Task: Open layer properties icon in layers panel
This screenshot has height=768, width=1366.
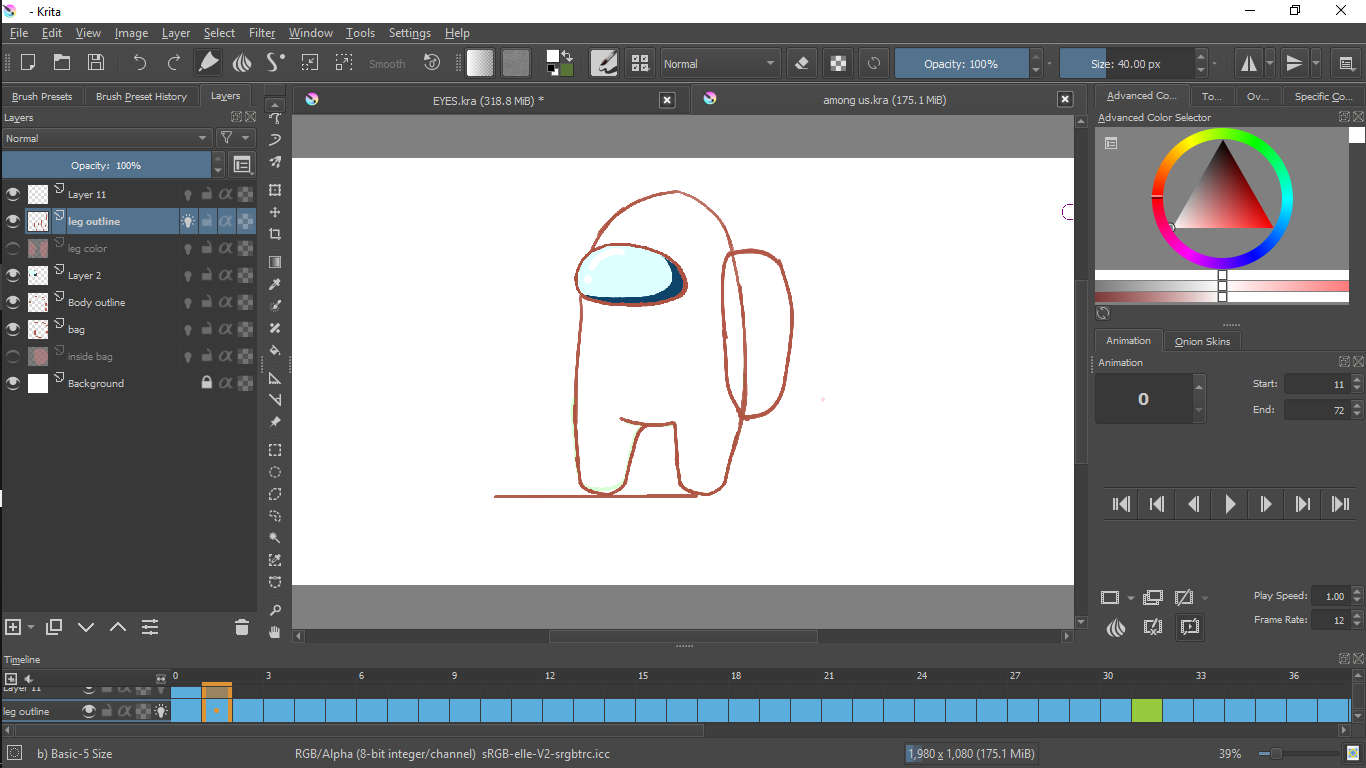Action: 150,627
